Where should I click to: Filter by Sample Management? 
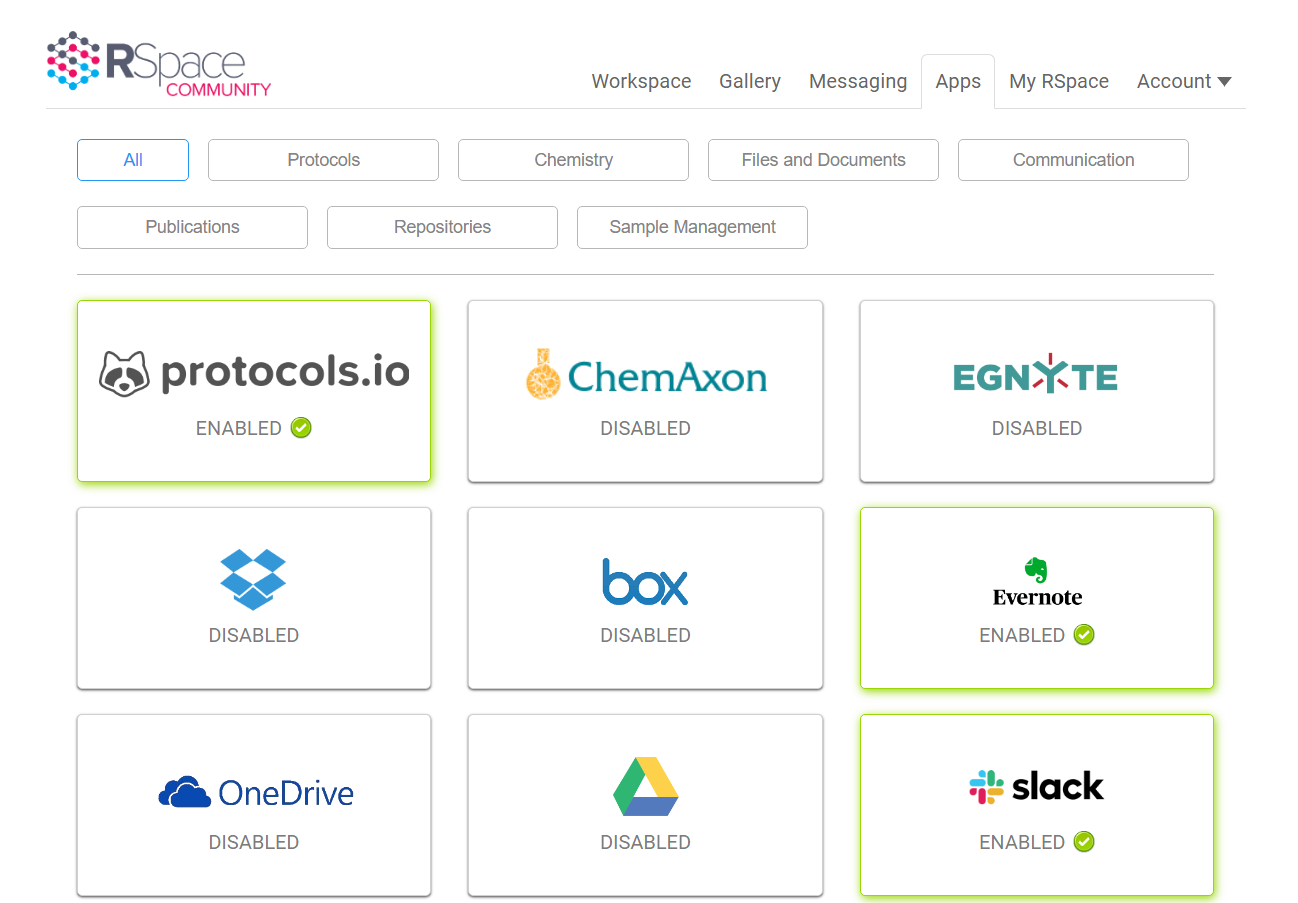click(692, 227)
